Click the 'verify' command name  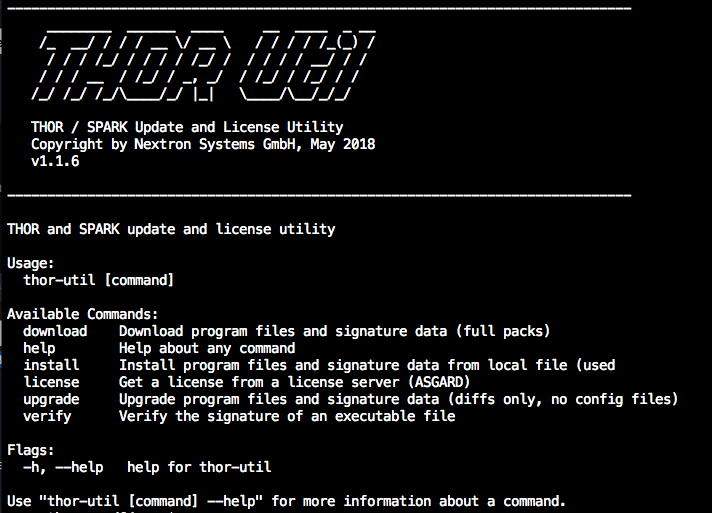[x=47, y=416]
